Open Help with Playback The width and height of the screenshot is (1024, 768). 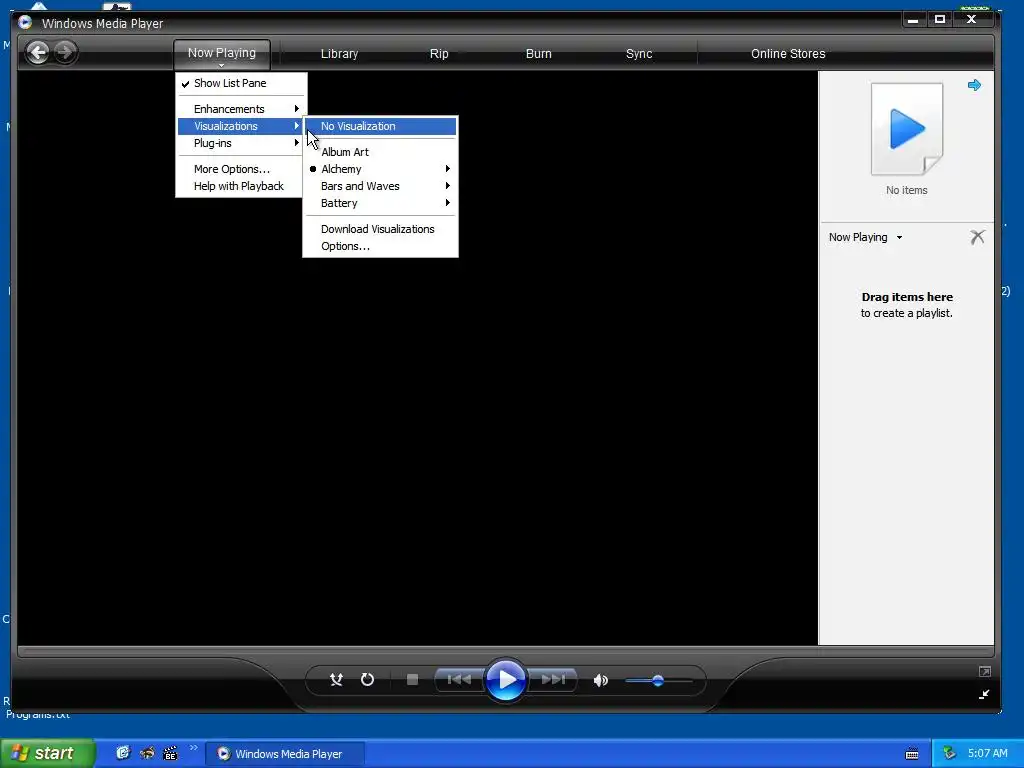click(242, 186)
